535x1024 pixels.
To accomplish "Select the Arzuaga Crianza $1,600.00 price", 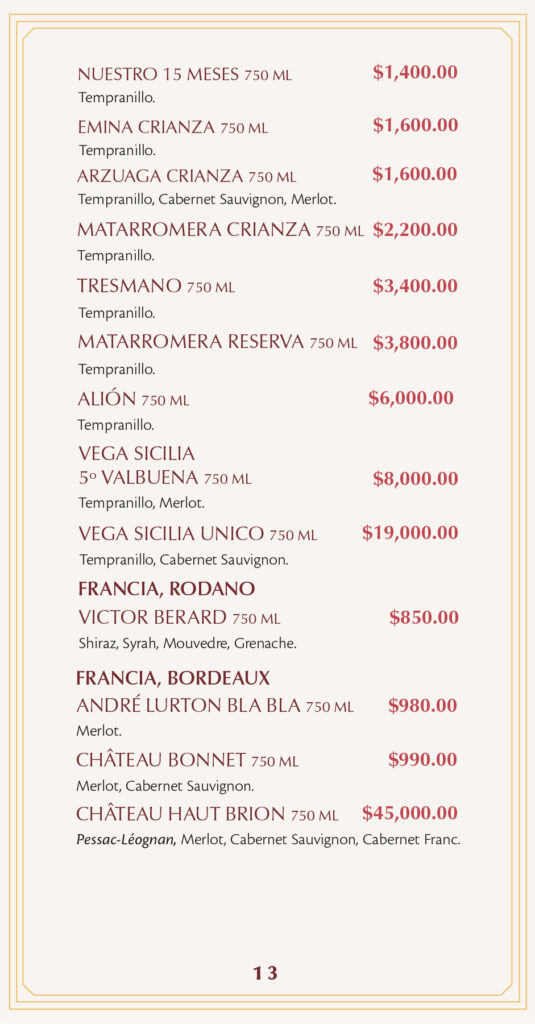I will coord(415,174).
